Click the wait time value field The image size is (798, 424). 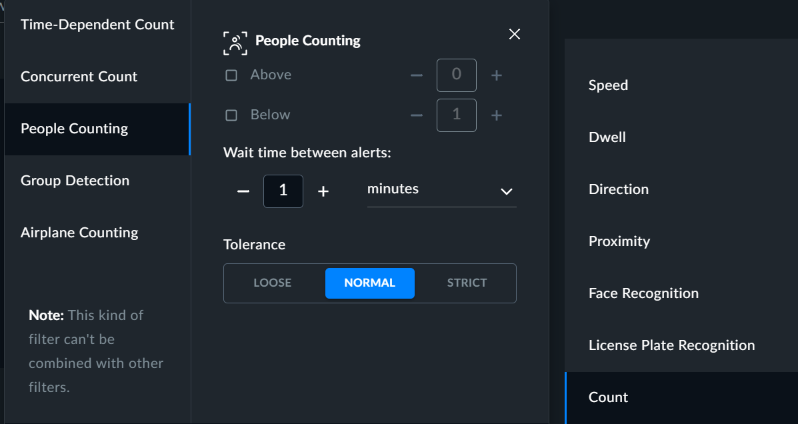pyautogui.click(x=283, y=191)
